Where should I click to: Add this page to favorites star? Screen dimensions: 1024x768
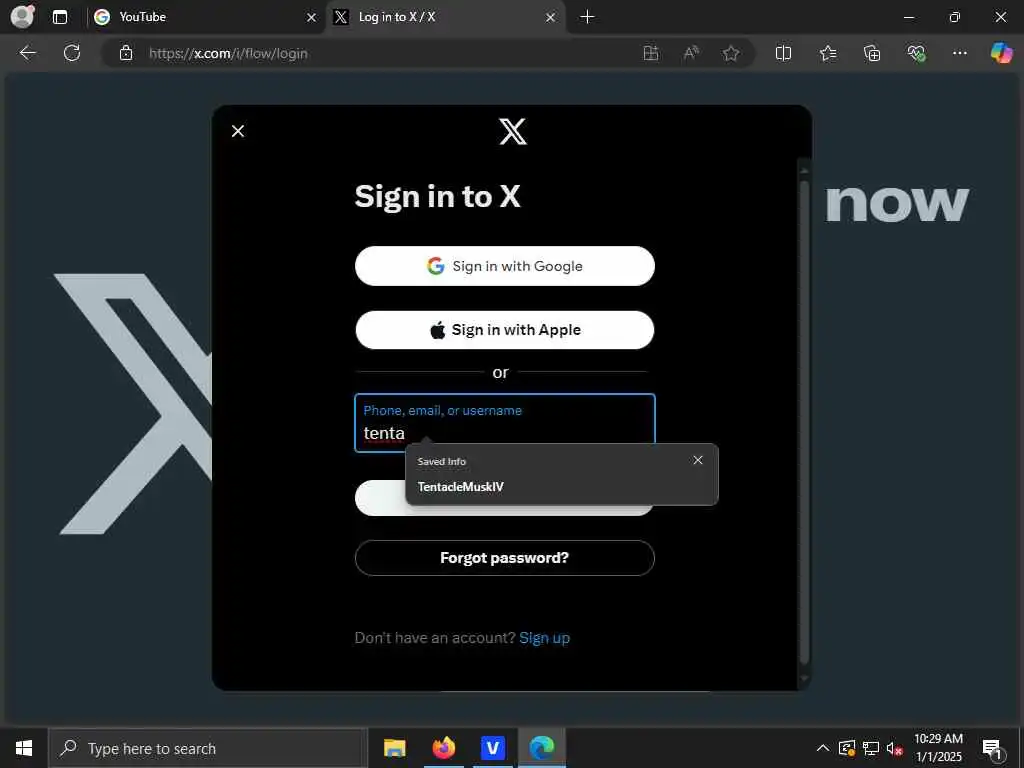[x=731, y=53]
